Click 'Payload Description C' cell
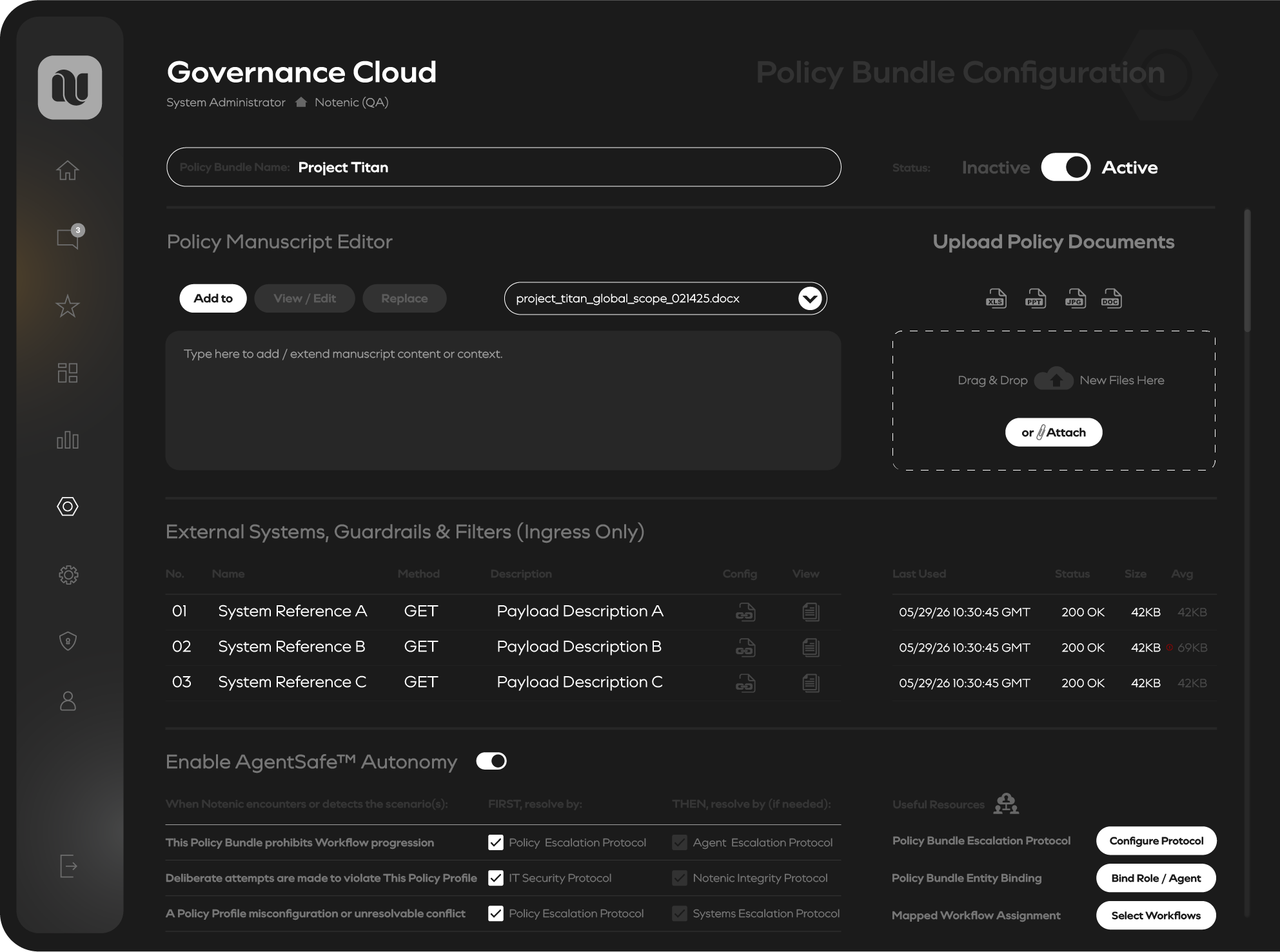The height and width of the screenshot is (952, 1280). click(x=580, y=682)
